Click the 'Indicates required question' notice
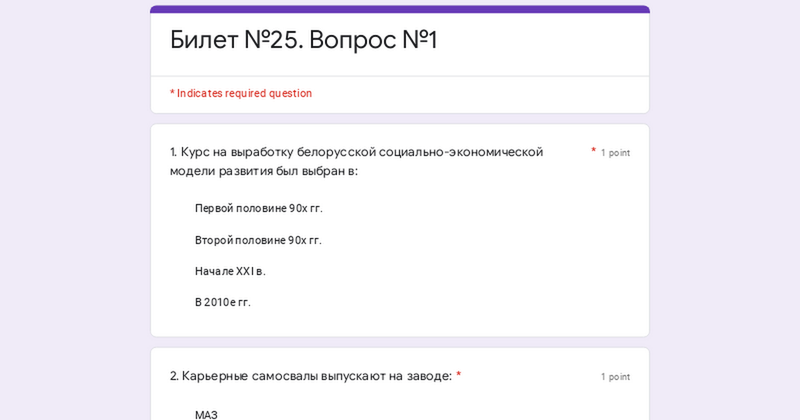The width and height of the screenshot is (800, 420). point(241,93)
